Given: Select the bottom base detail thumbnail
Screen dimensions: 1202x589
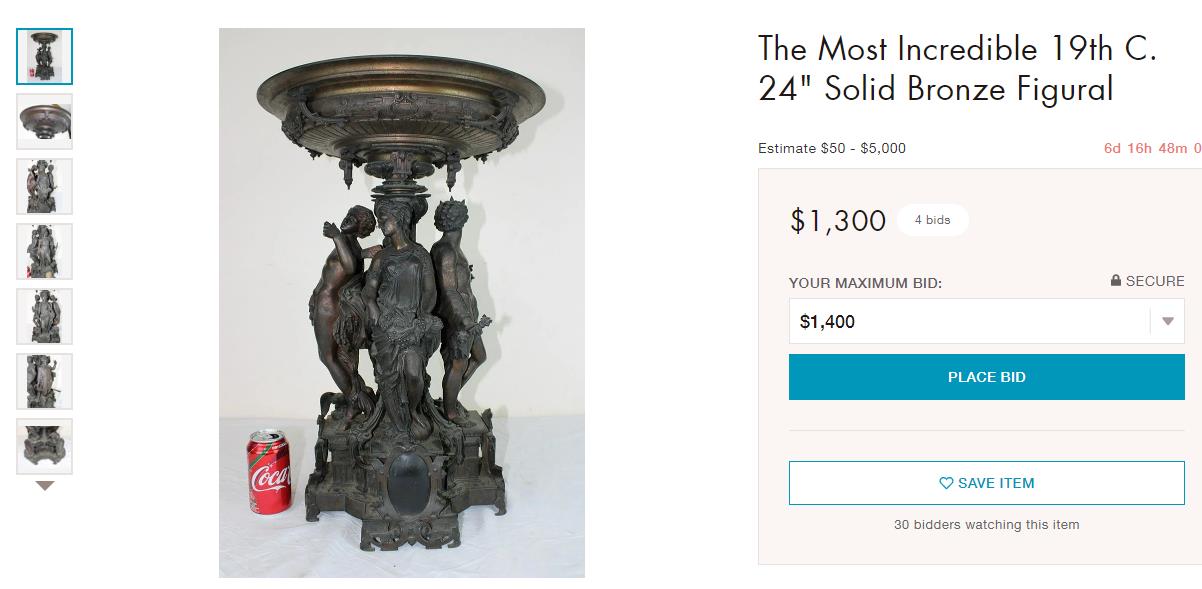Looking at the screenshot, I should point(43,447).
